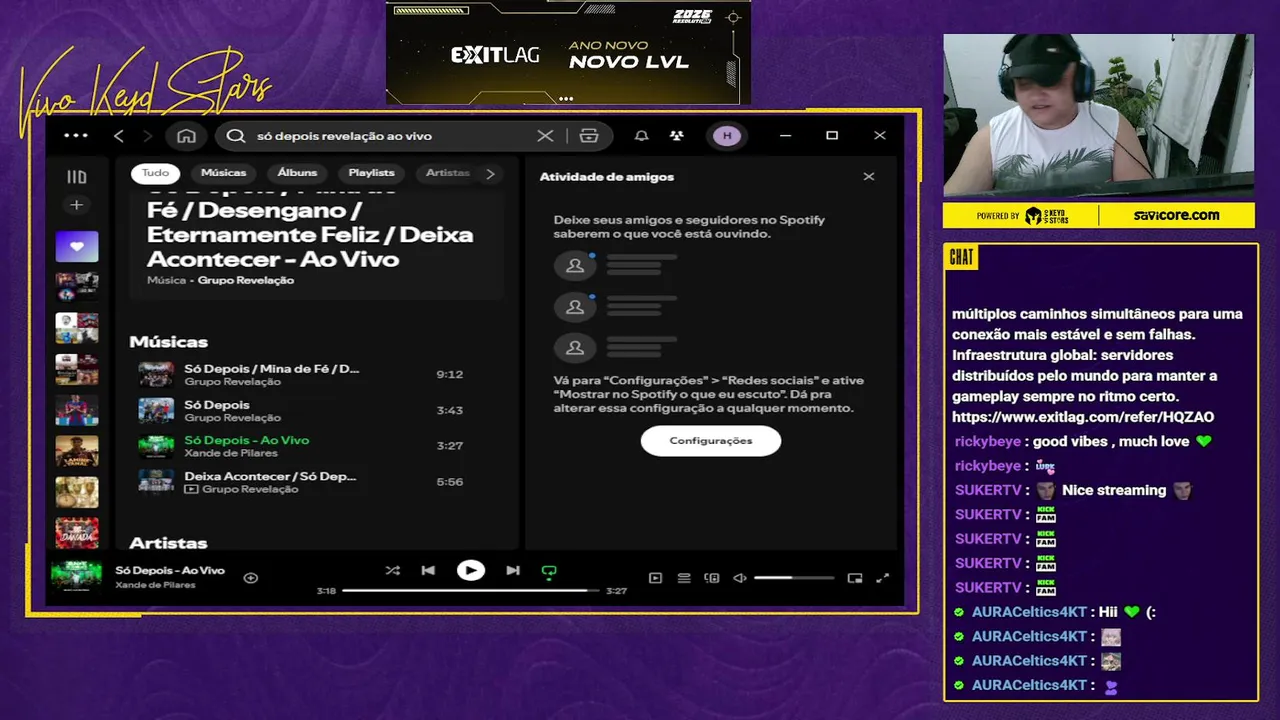Click the Configurações button

click(x=711, y=441)
